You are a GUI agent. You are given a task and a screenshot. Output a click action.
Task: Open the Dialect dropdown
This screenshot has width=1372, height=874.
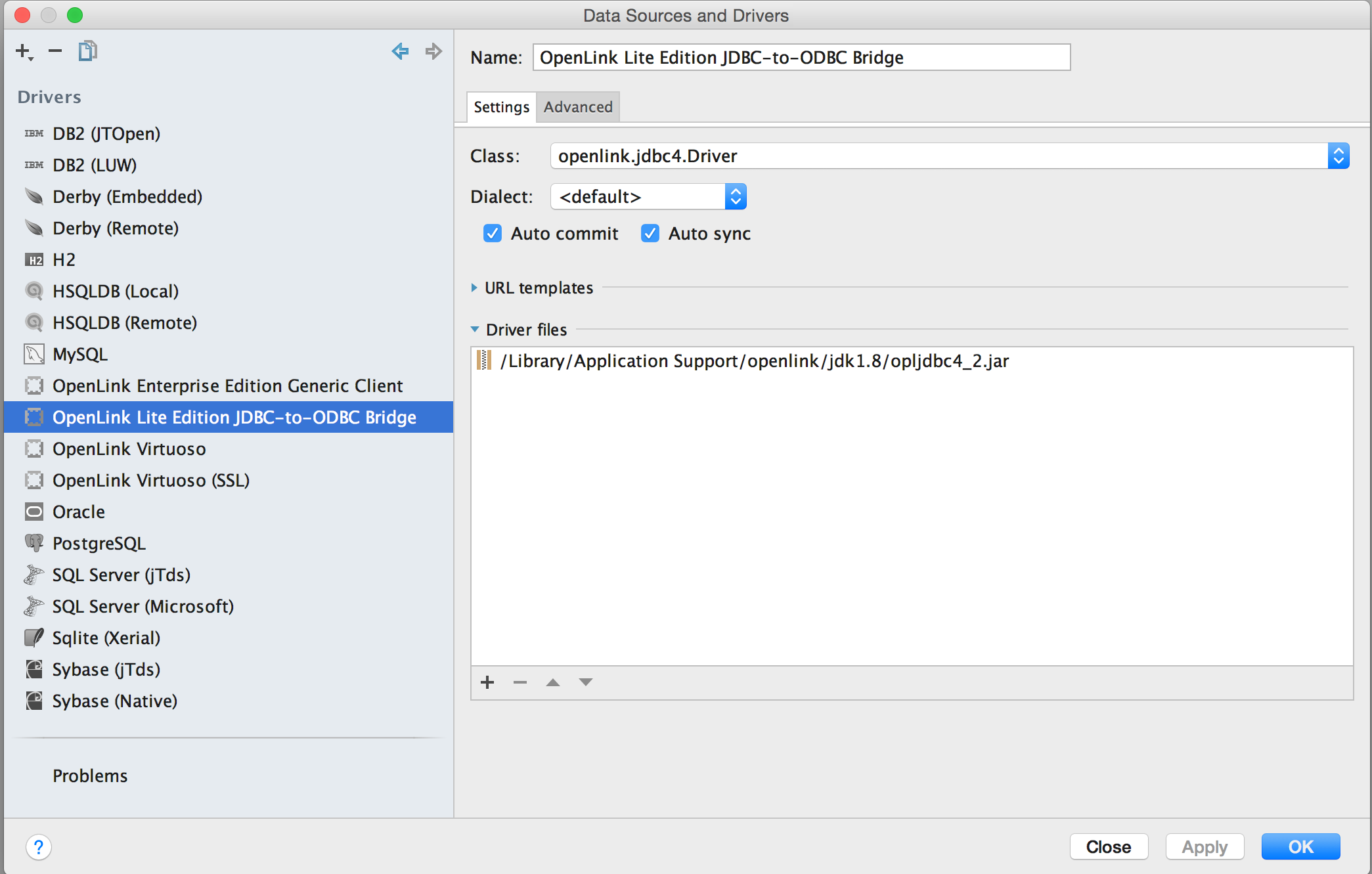click(736, 196)
